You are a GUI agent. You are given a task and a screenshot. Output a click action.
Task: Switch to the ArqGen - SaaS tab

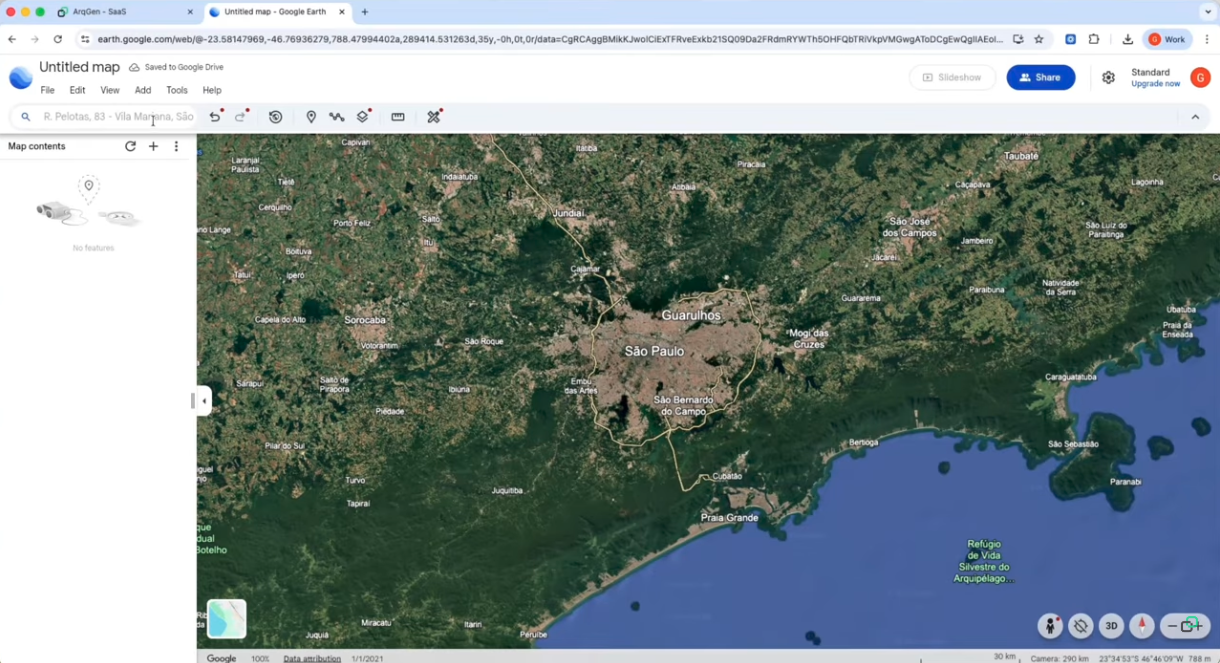[125, 12]
